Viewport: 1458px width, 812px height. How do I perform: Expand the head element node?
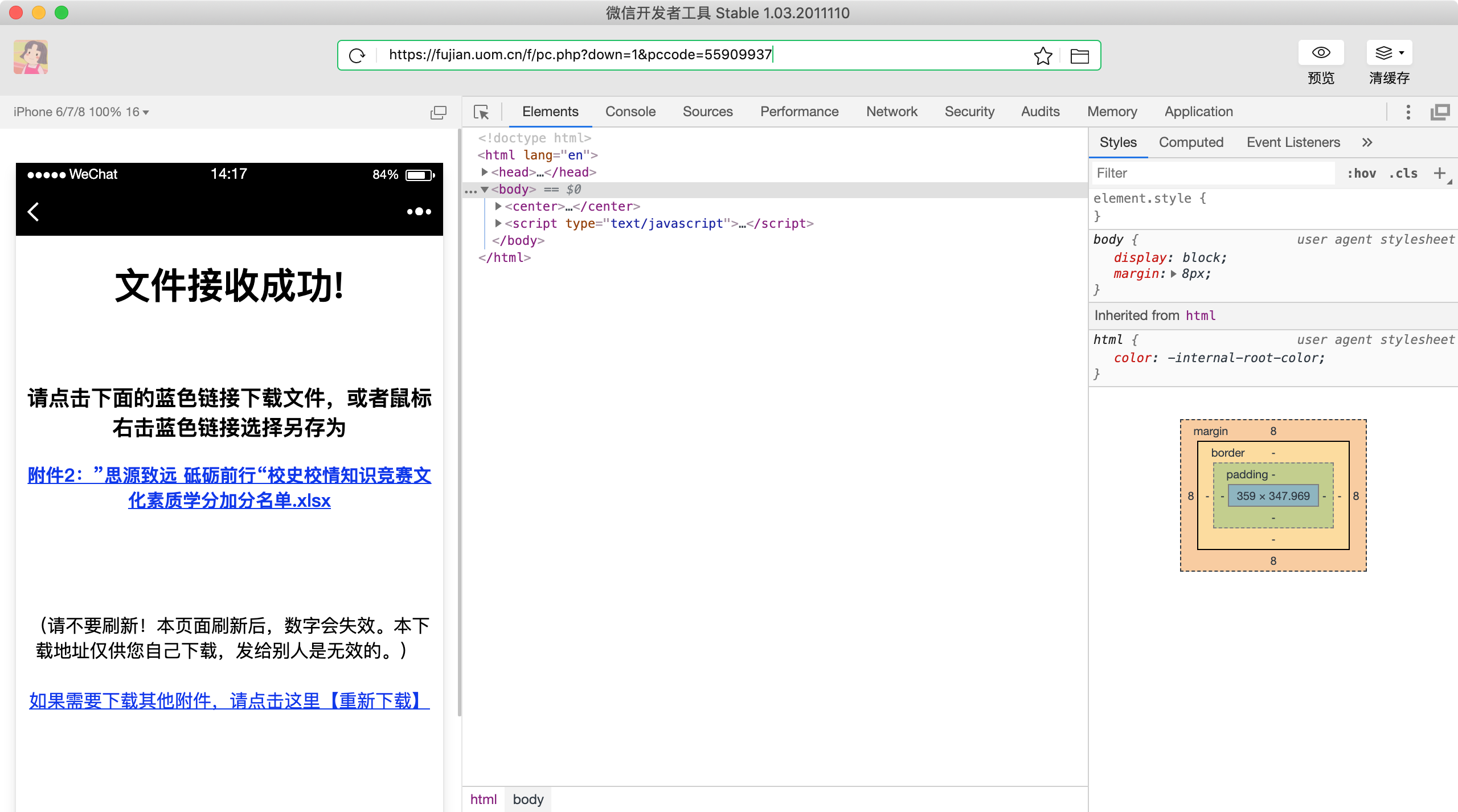[485, 172]
